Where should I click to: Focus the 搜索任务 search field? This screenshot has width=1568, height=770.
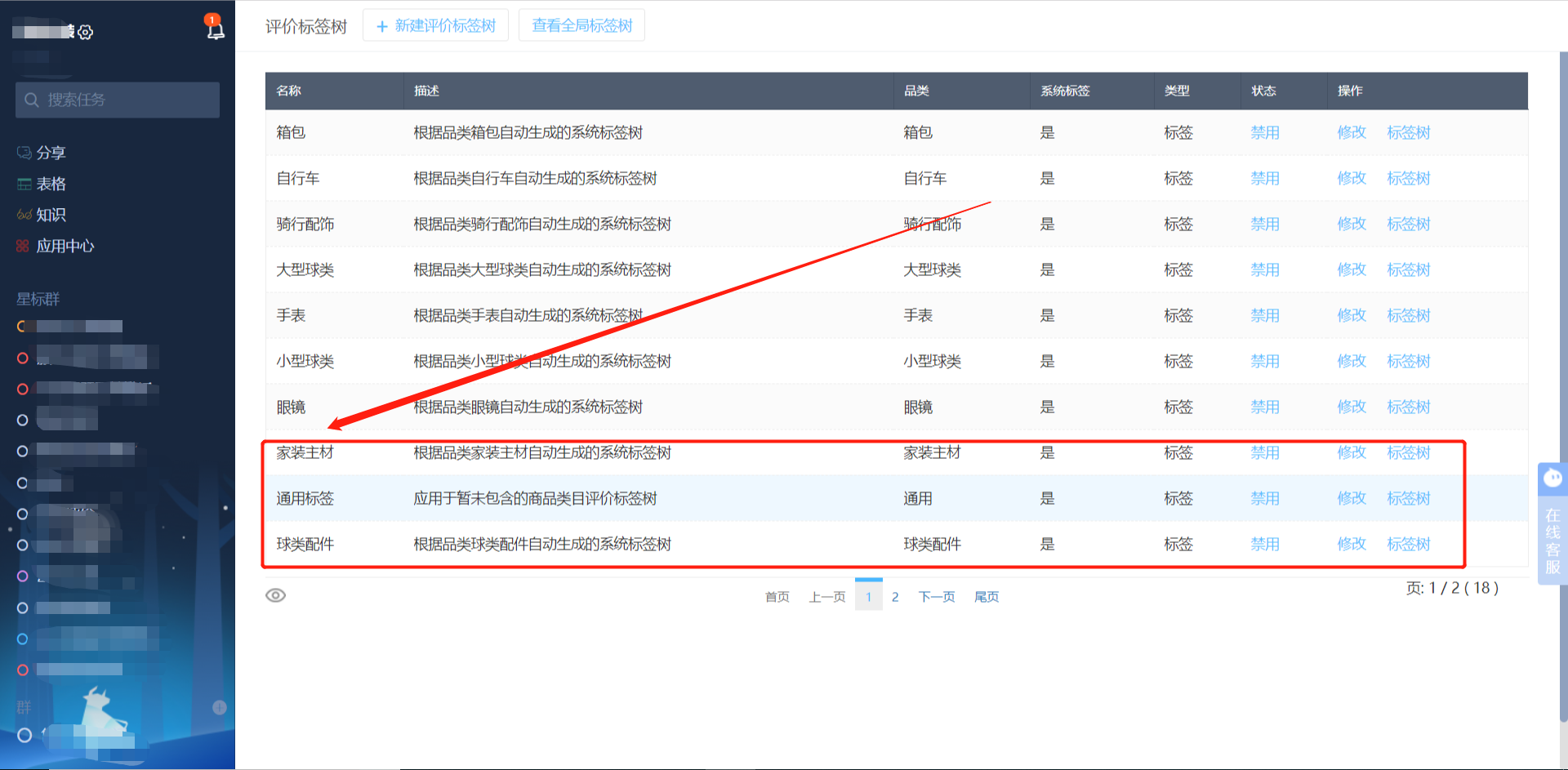pos(118,100)
